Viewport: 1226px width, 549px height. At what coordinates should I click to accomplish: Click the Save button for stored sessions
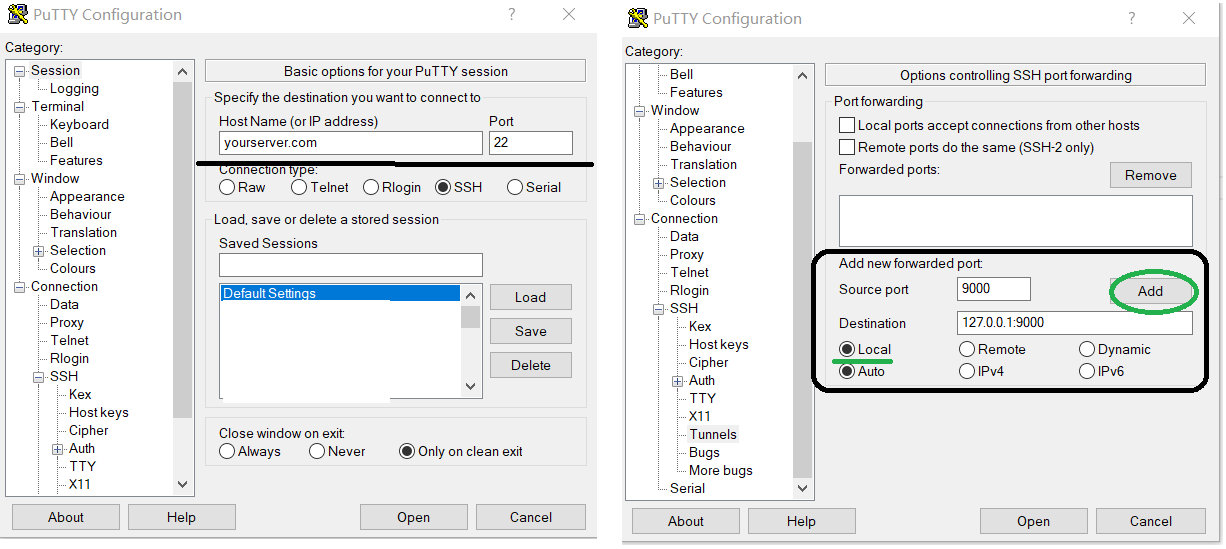click(530, 331)
